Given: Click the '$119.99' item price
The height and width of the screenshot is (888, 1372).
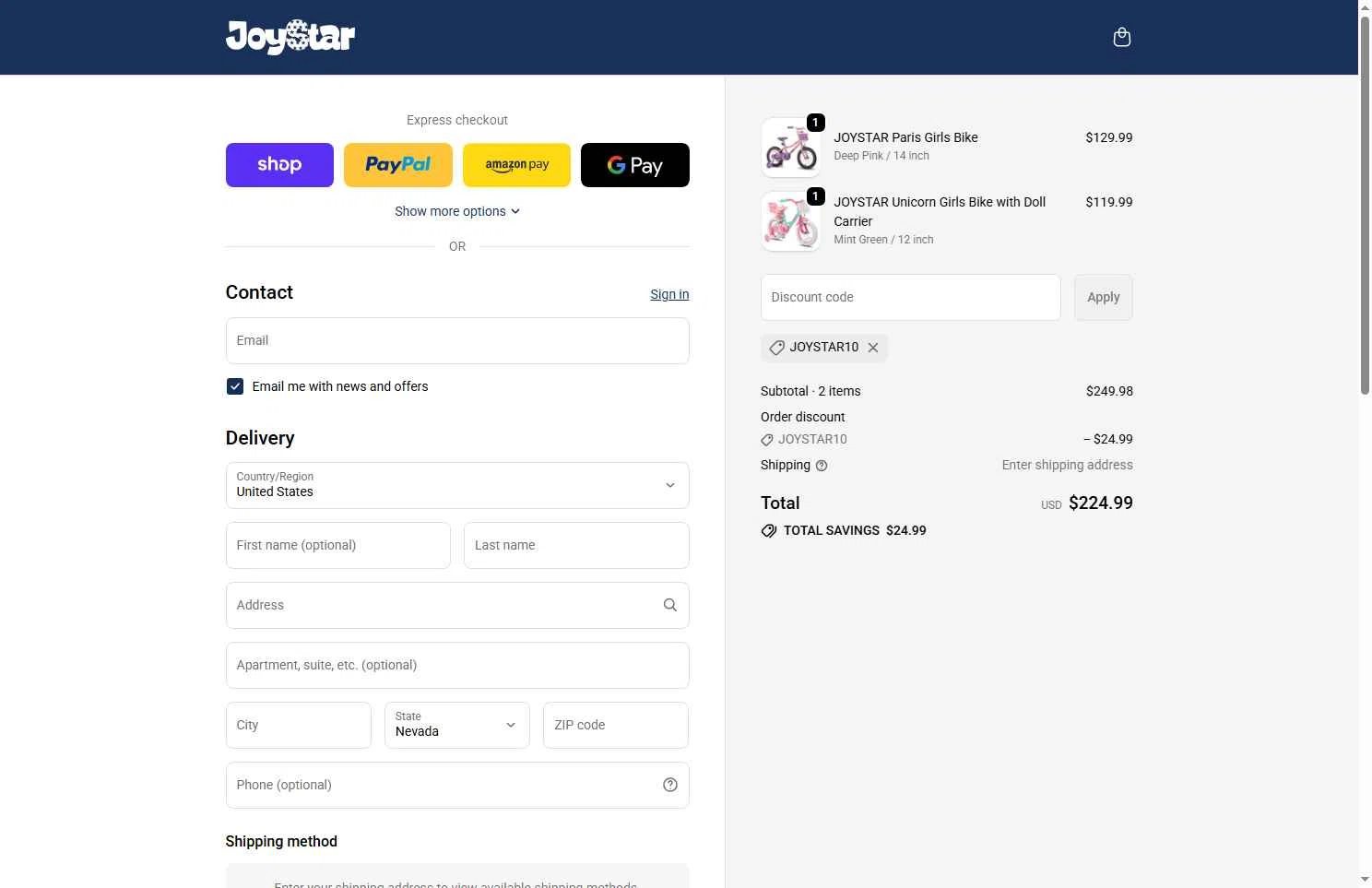Looking at the screenshot, I should point(1109,202).
